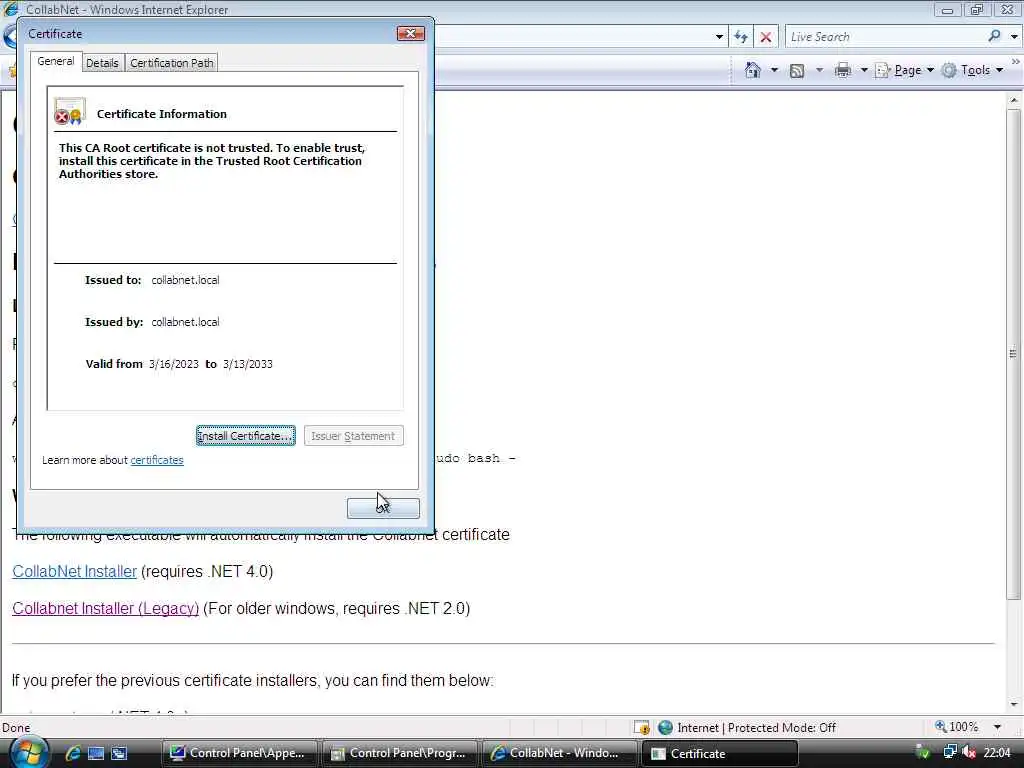Image resolution: width=1024 pixels, height=768 pixels.
Task: Click the scrollbar down arrow
Action: (x=1014, y=705)
